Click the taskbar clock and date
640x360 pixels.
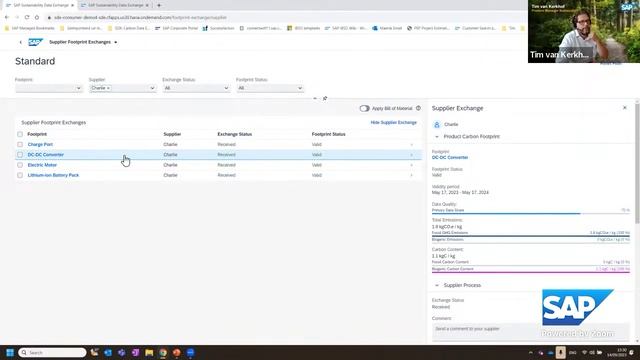[616, 352]
